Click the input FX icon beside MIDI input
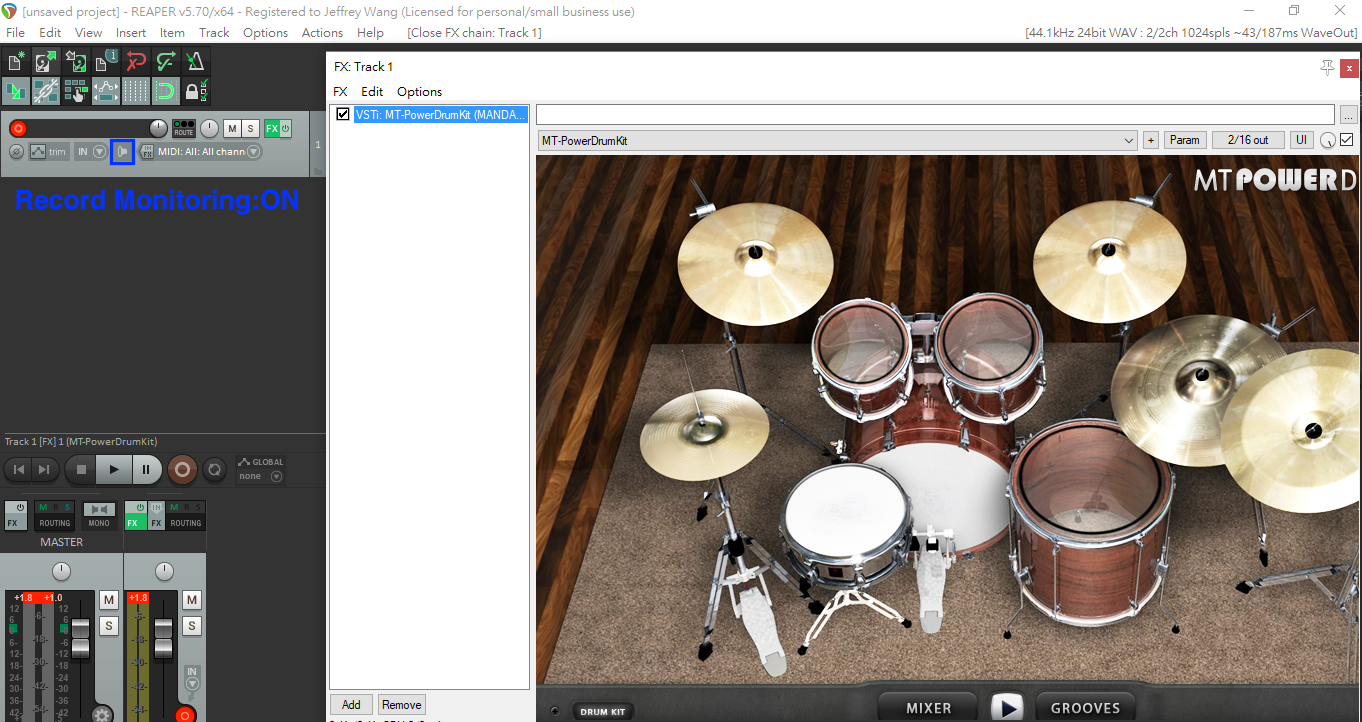The image size is (1362, 722). click(147, 151)
